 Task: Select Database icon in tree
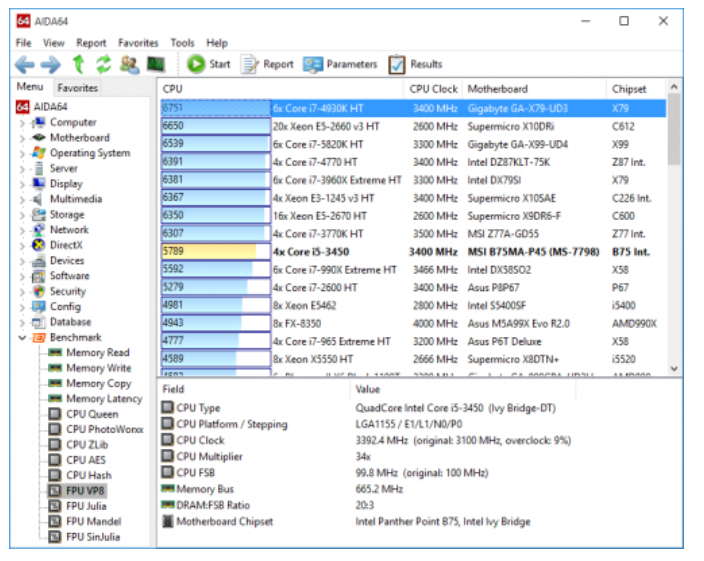[39, 322]
